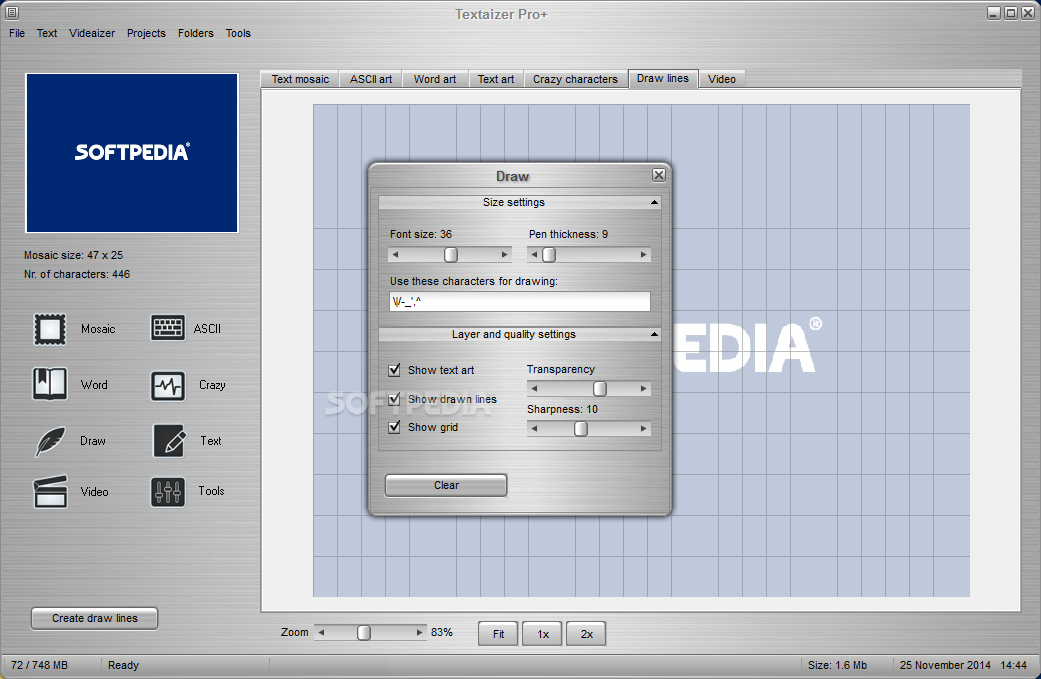This screenshot has height=679, width=1041.
Task: Uncheck the Show grid checkbox
Action: (394, 427)
